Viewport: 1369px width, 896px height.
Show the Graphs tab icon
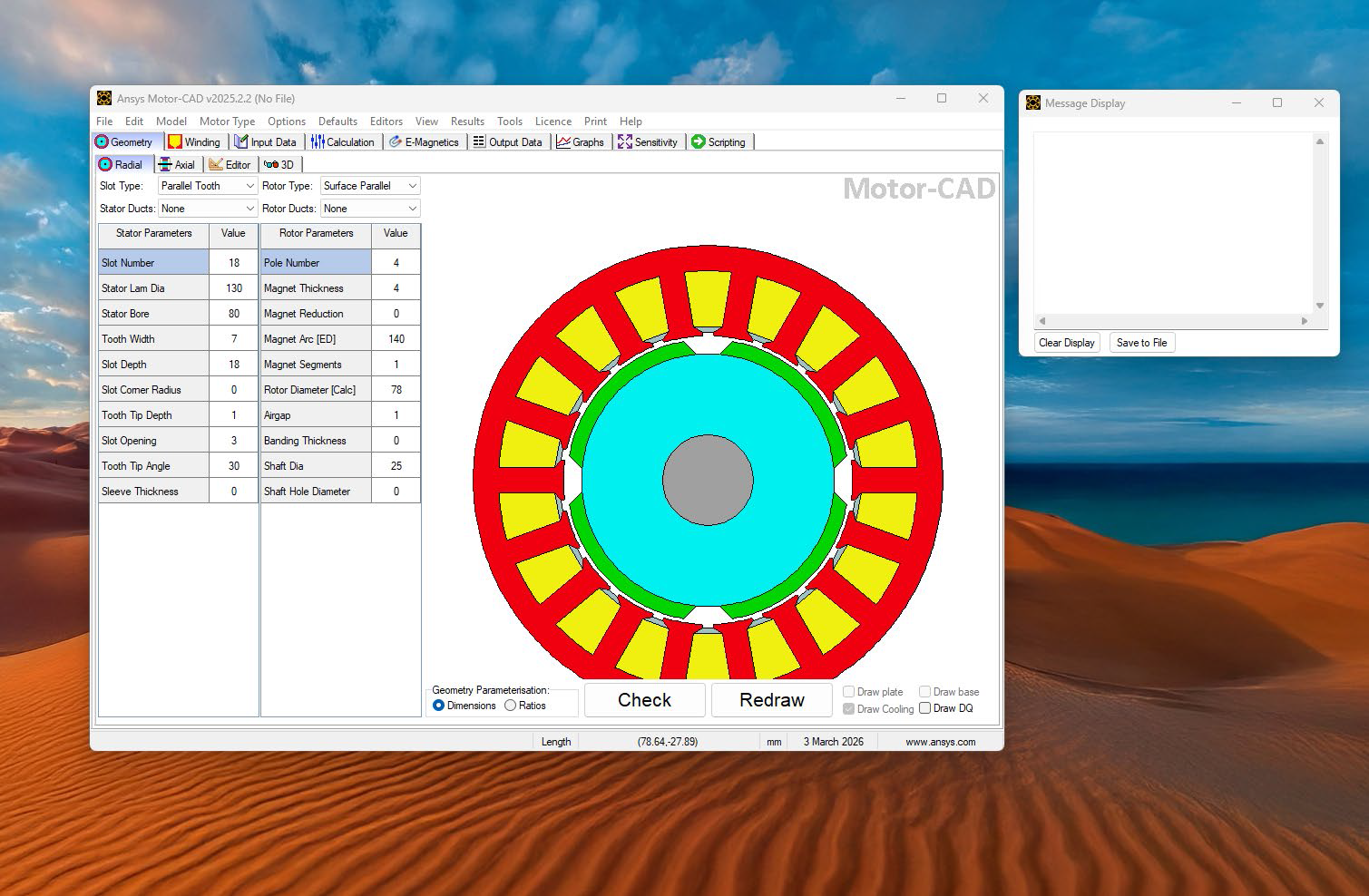tap(563, 142)
